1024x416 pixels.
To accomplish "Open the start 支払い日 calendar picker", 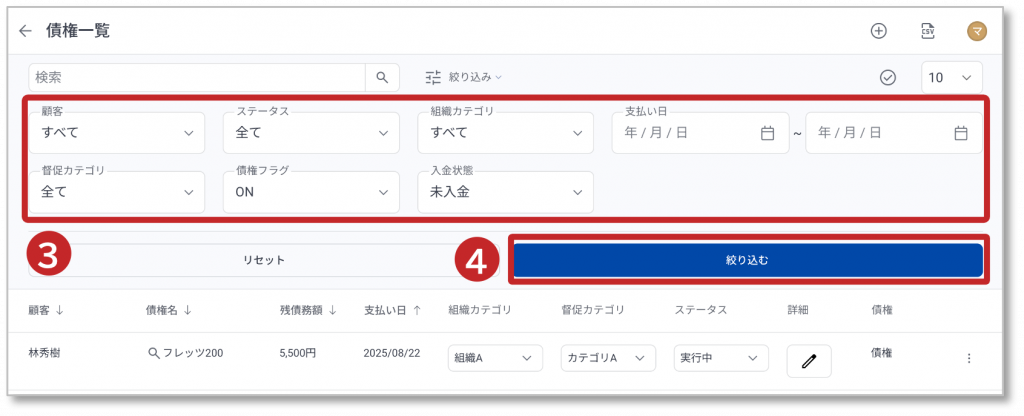I will (767, 133).
